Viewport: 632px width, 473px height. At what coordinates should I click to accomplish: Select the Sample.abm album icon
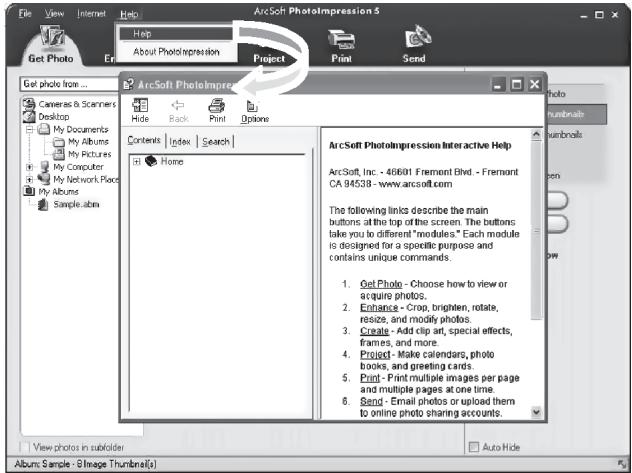point(43,205)
